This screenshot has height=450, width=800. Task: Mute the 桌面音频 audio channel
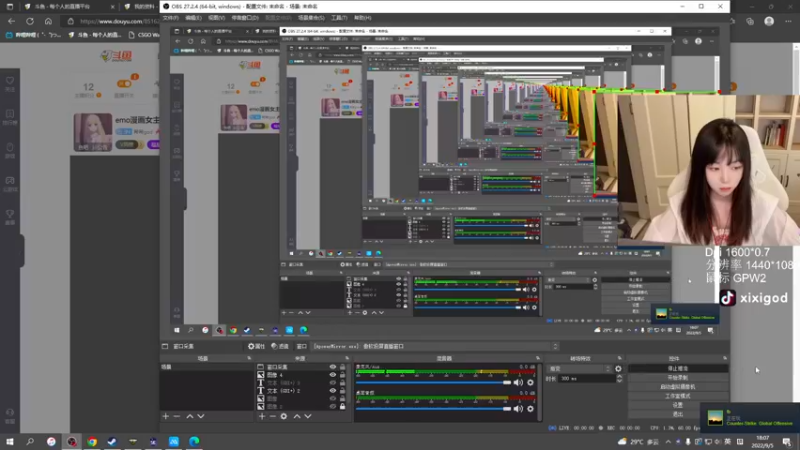(518, 409)
